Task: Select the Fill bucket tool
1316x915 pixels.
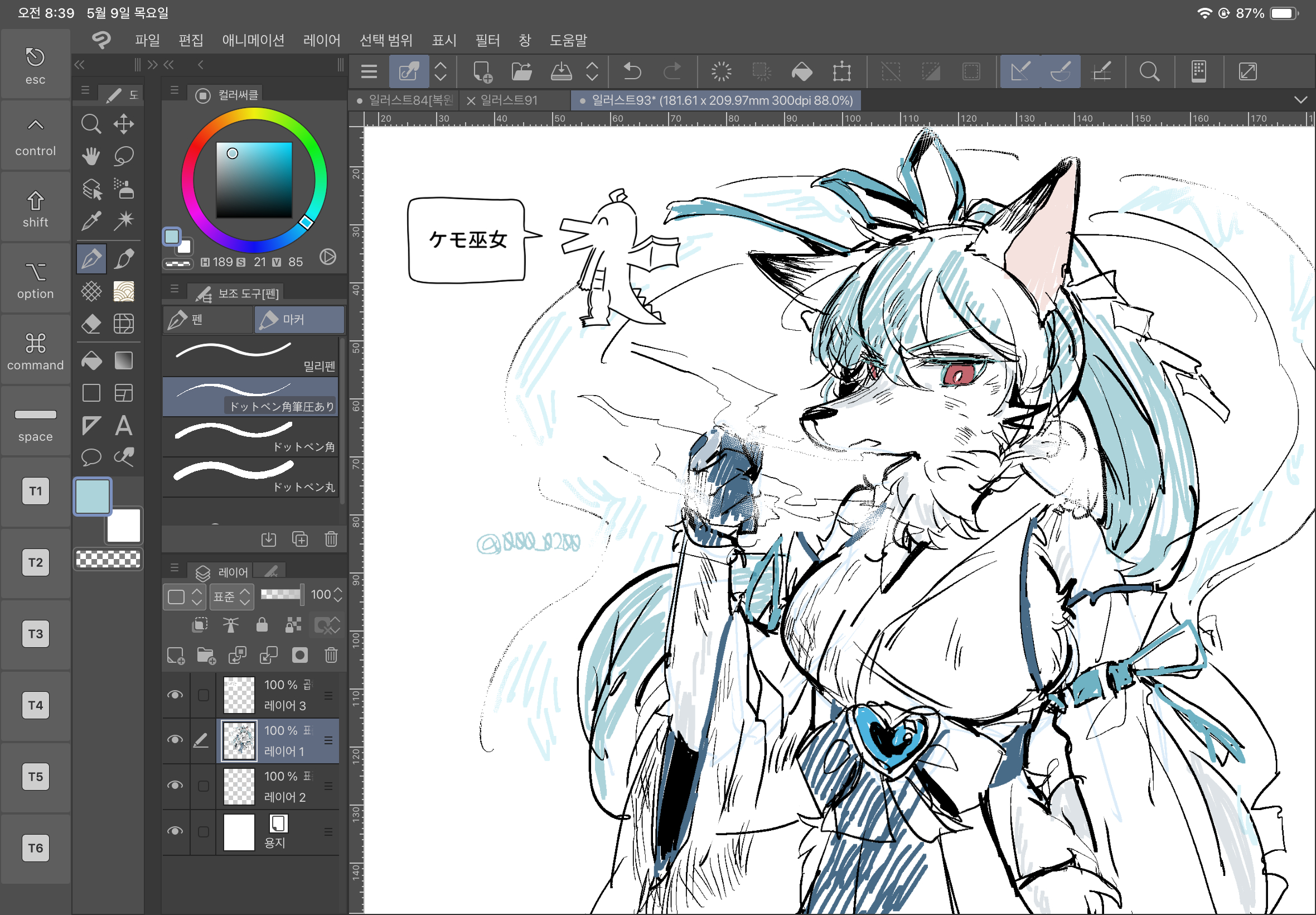Action: tap(91, 360)
